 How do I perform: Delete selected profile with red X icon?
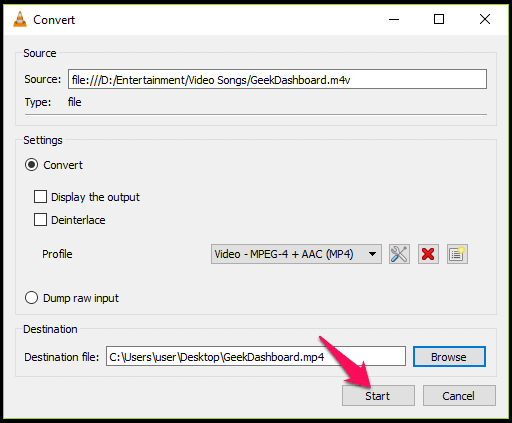pyautogui.click(x=428, y=254)
